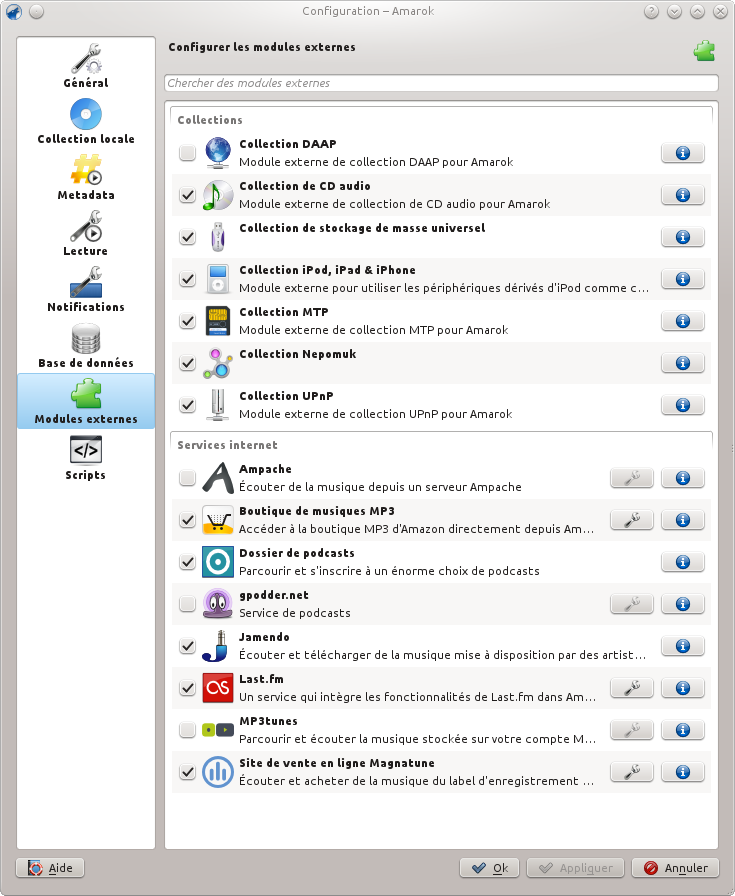Select the Modules externes page

point(86,401)
